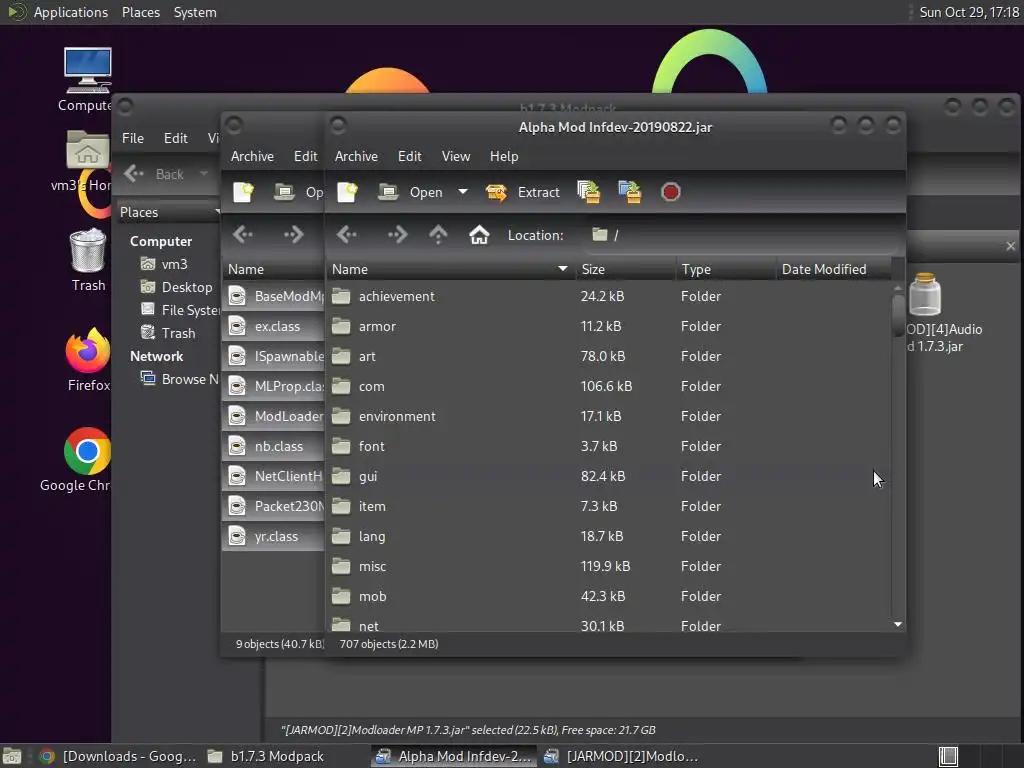Open the Places menu in top panel
This screenshot has height=768, width=1024.
[x=141, y=12]
